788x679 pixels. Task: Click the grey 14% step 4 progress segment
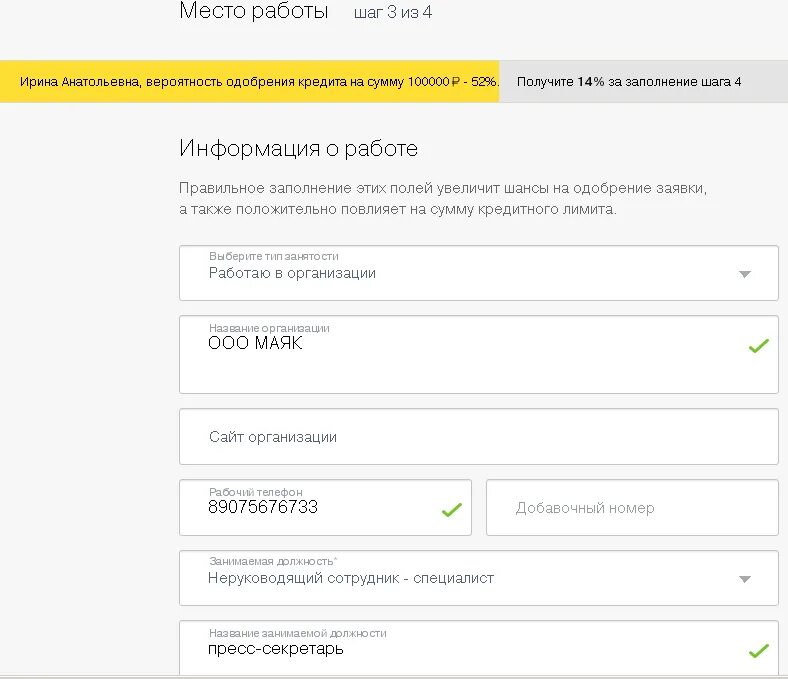click(x=643, y=81)
